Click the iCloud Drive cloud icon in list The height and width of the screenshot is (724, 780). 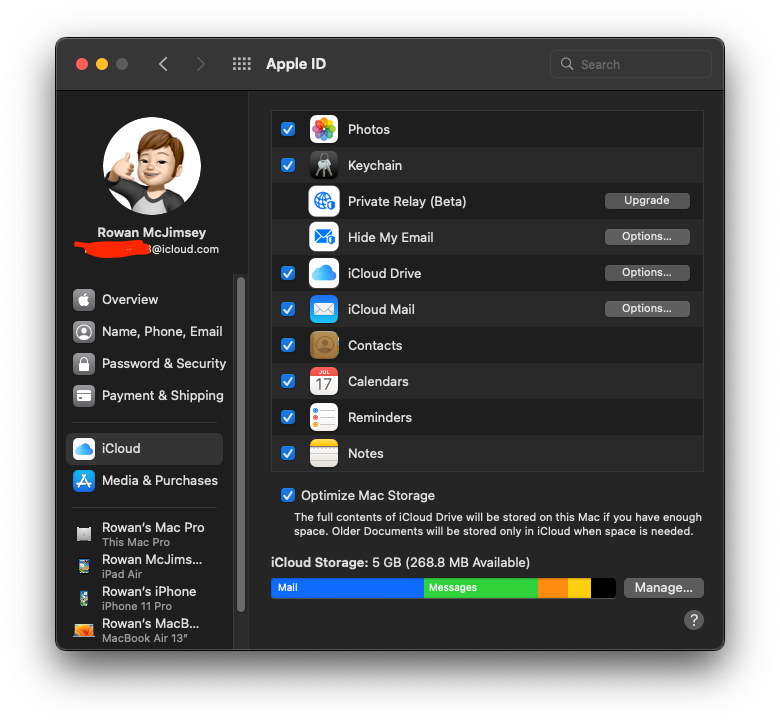pos(323,273)
